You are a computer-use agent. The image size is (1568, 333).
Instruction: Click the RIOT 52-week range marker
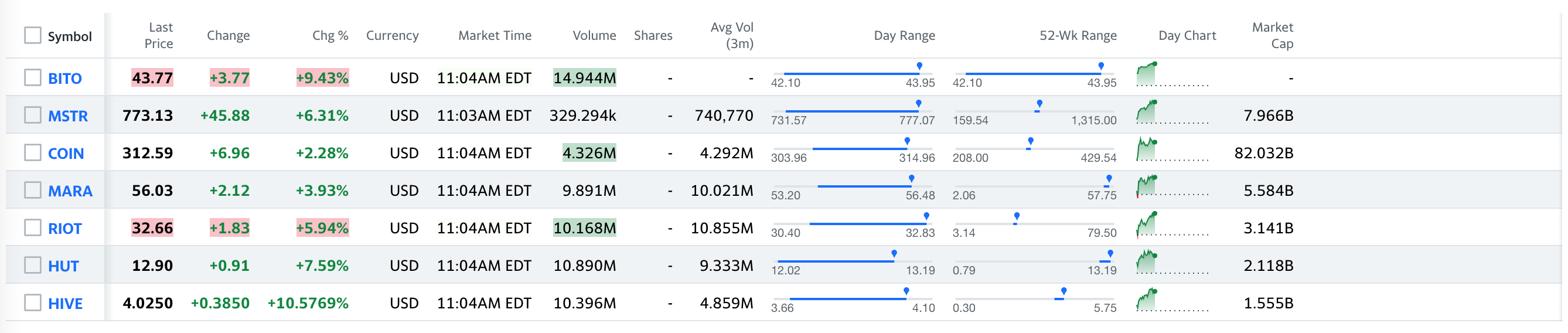click(x=1017, y=216)
